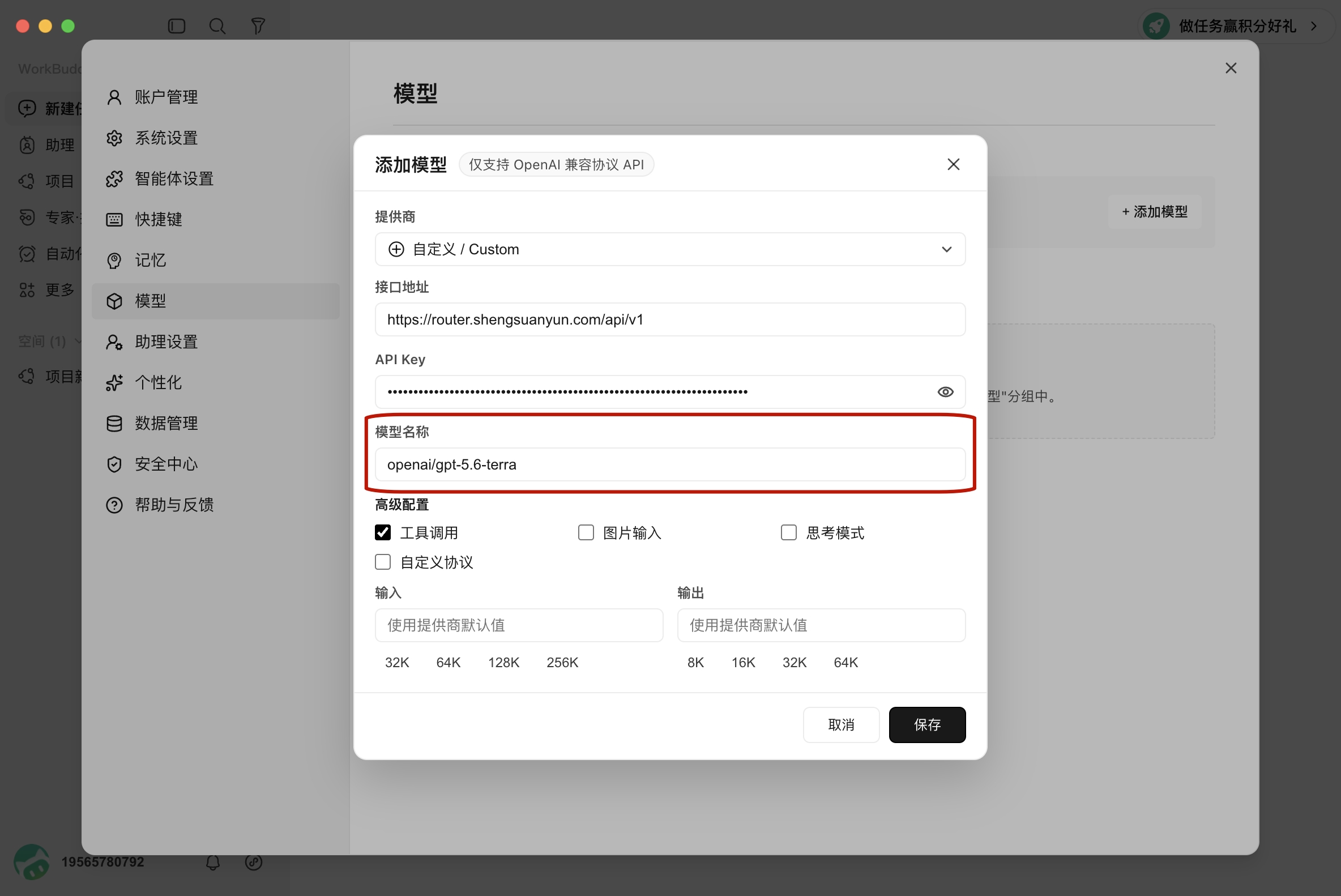Viewport: 1341px width, 896px height.
Task: Expand the 空间 (1) section in sidebar
Action: [x=49, y=342]
